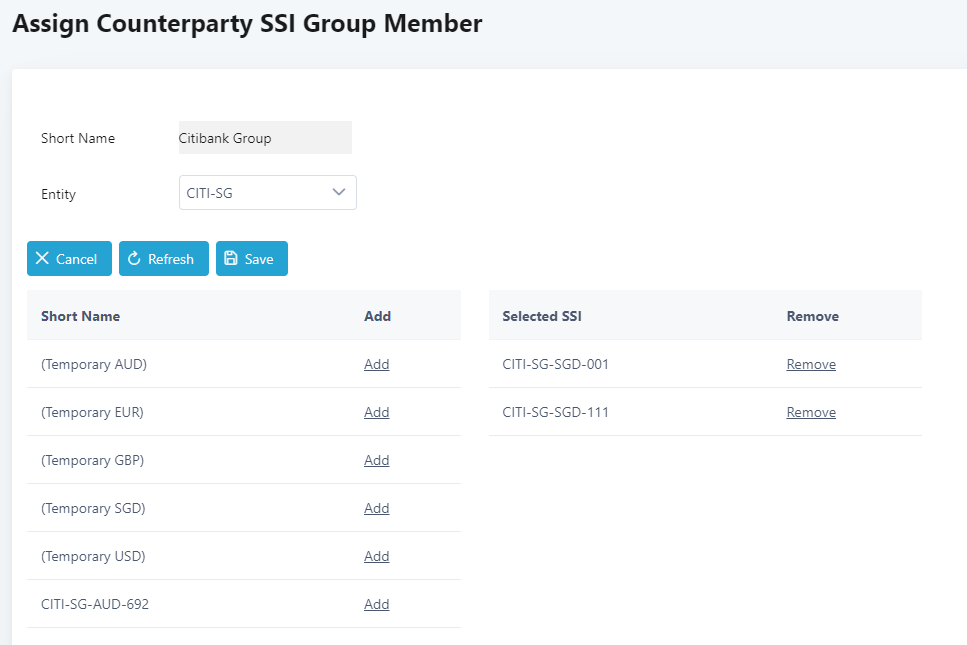Add the CITI-SG-AUD-692 SSI
The width and height of the screenshot is (967, 645).
(x=376, y=605)
